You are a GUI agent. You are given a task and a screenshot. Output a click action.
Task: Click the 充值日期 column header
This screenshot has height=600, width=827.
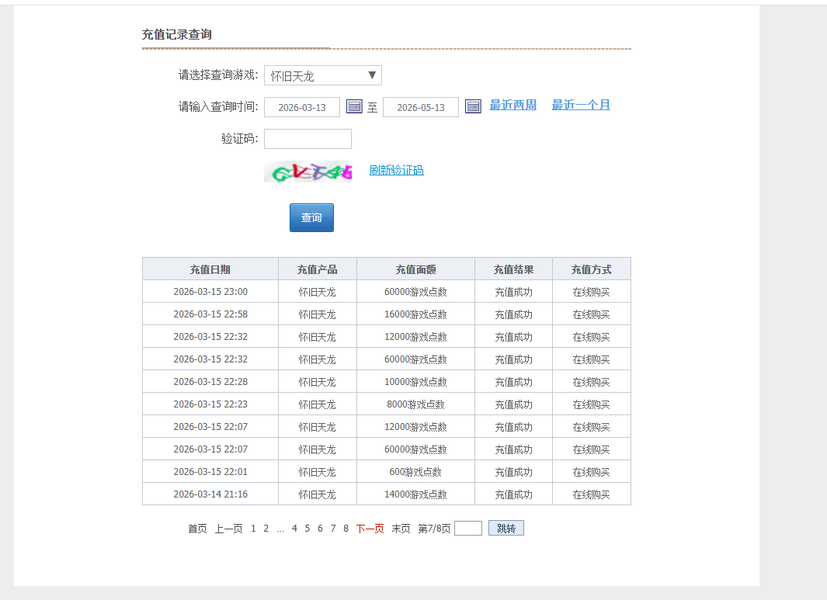[210, 269]
